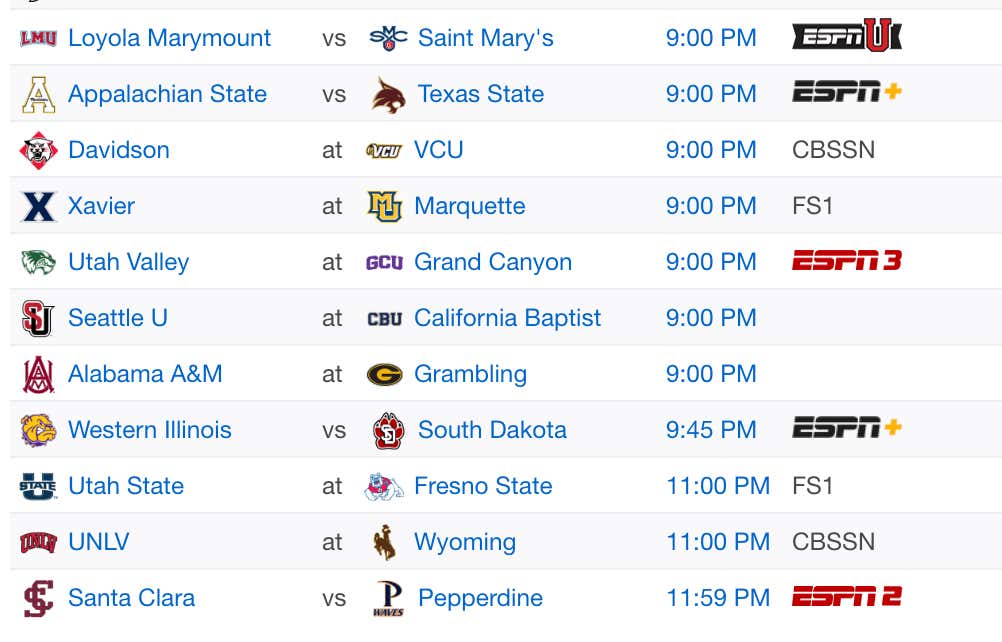Click the Western Illinois bulldog logo

(x=38, y=430)
